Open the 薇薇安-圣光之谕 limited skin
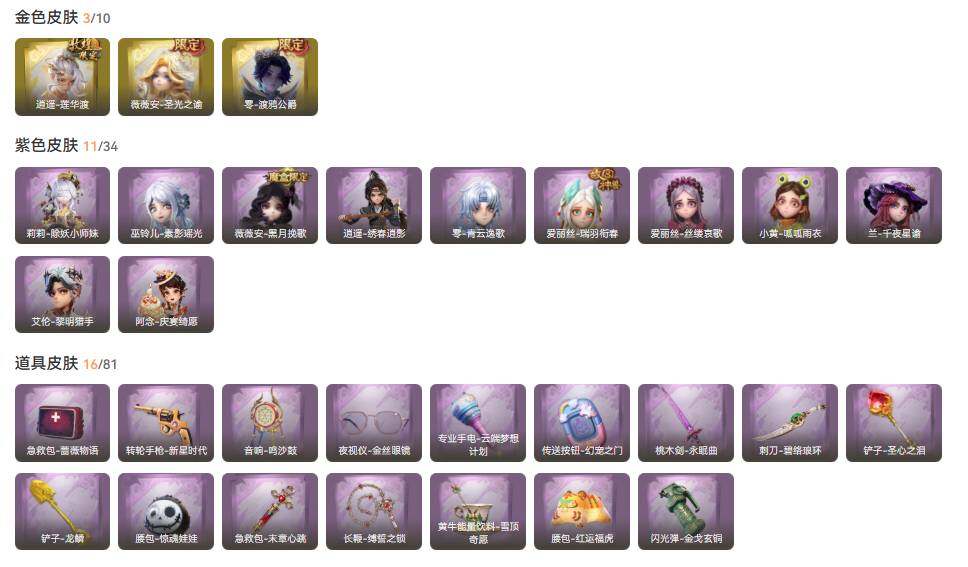The image size is (968, 567). 166,77
